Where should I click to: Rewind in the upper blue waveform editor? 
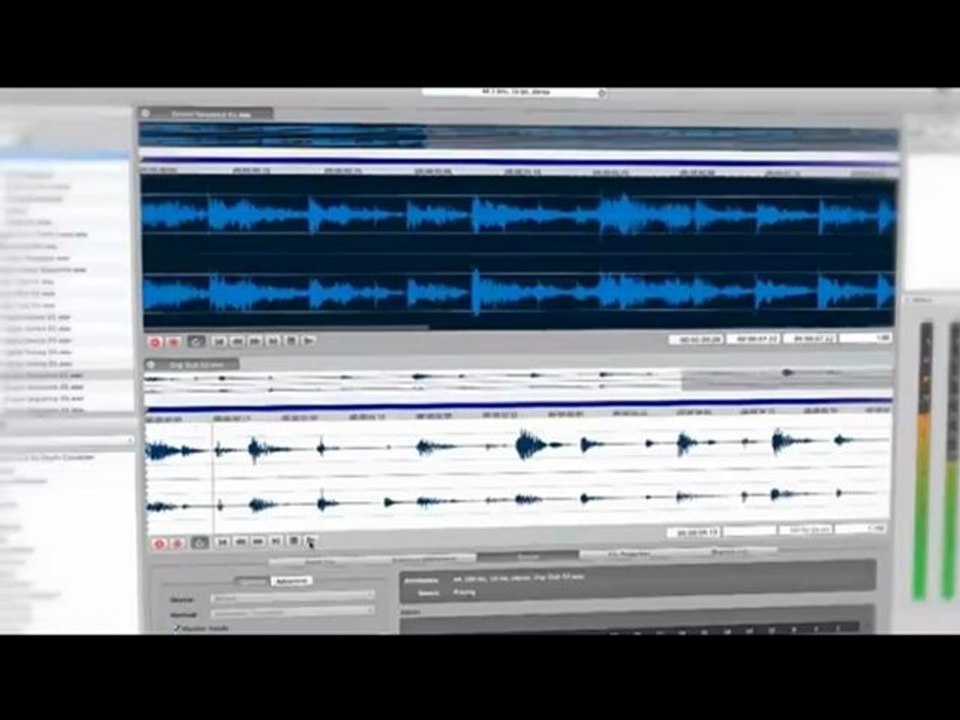coord(237,341)
